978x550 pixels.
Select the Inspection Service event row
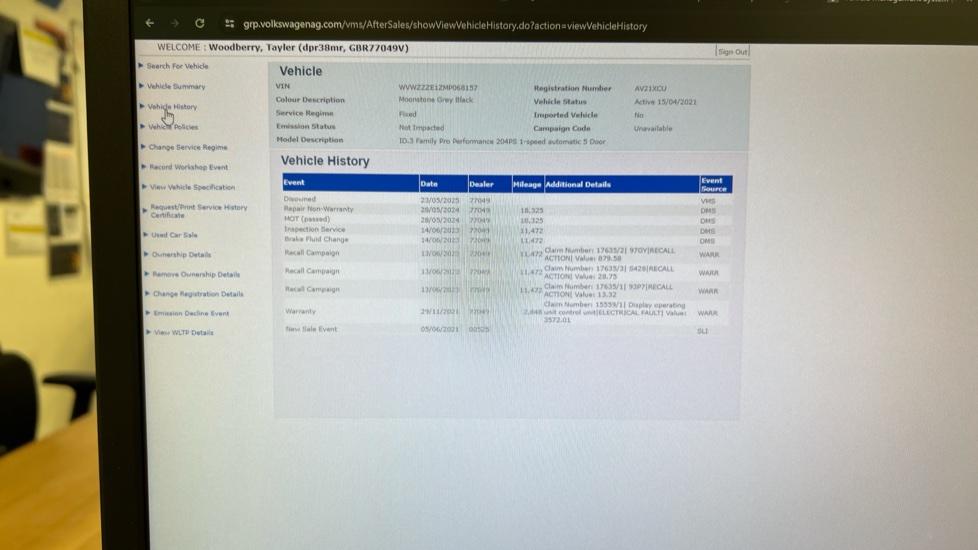click(x=507, y=230)
